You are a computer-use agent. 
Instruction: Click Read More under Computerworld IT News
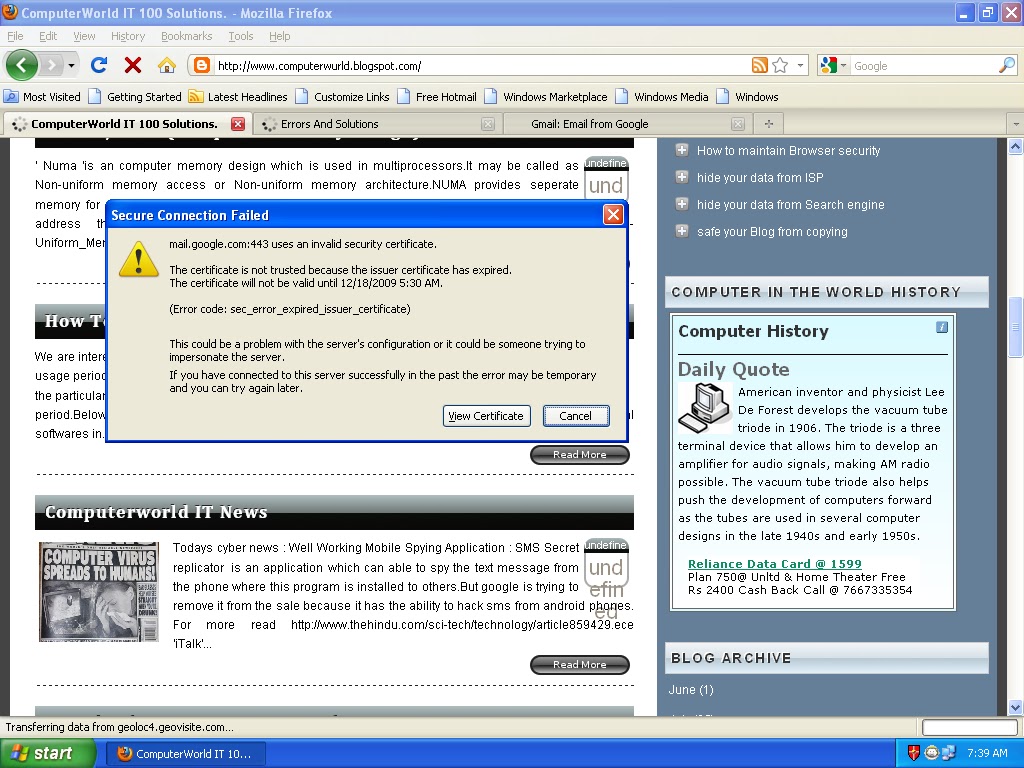coord(580,665)
